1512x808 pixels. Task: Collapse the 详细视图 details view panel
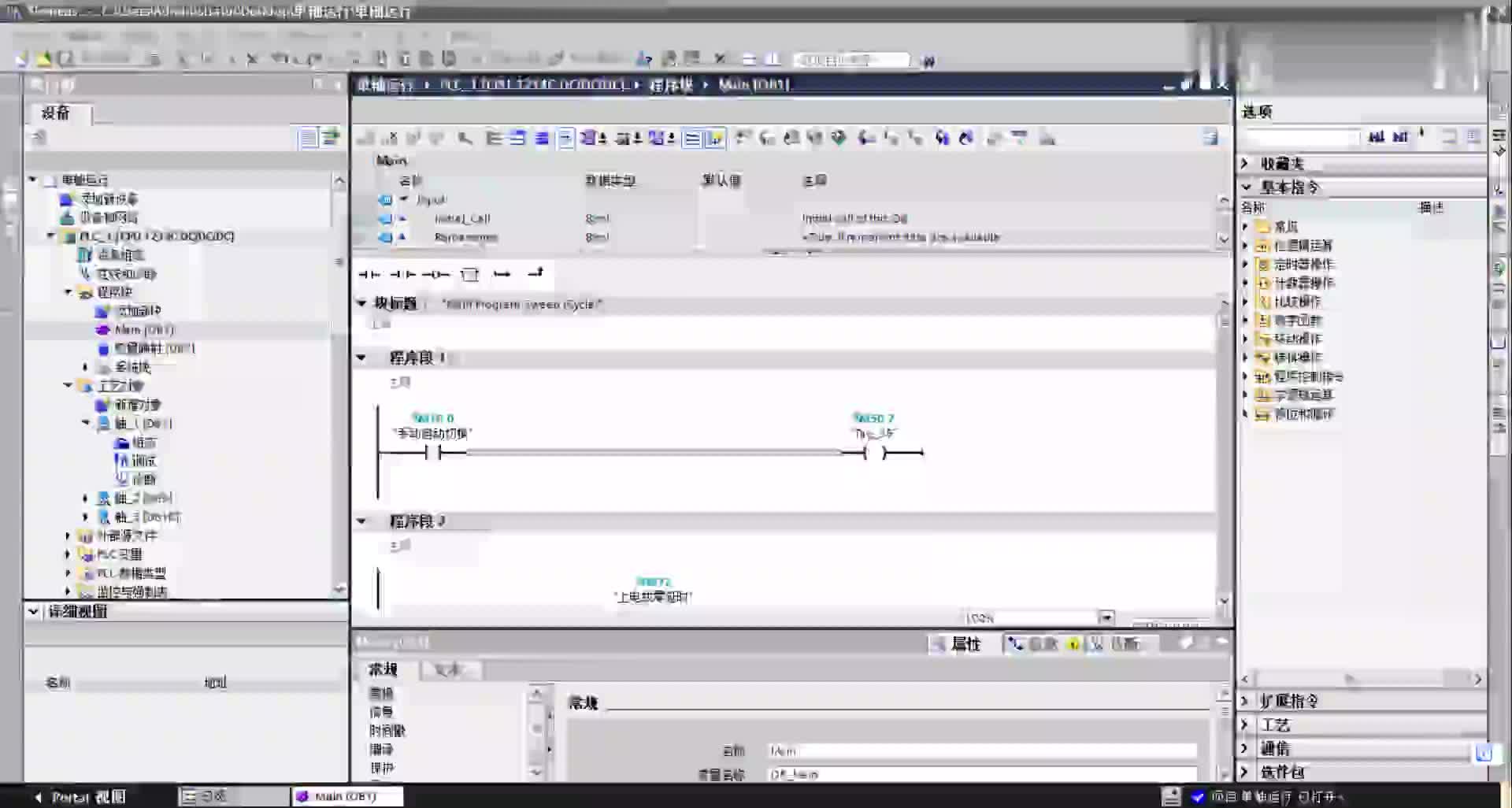[34, 611]
